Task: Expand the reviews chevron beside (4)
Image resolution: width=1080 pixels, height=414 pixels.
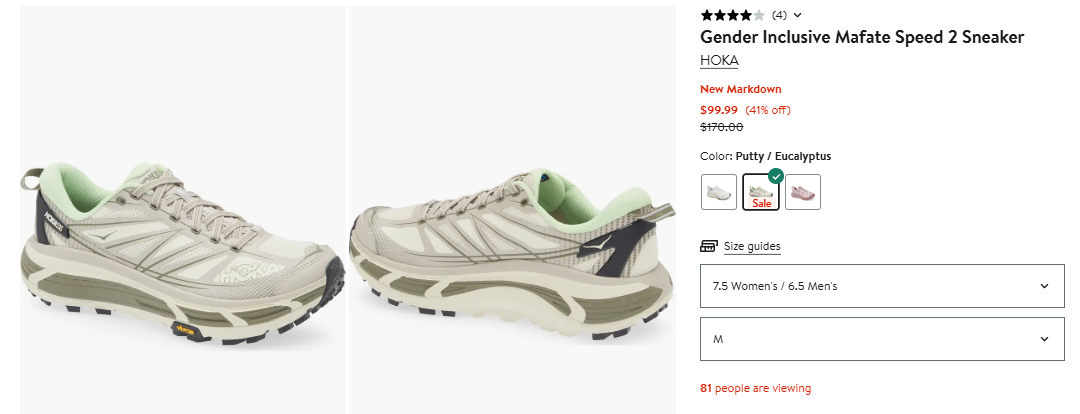Action: (x=798, y=15)
